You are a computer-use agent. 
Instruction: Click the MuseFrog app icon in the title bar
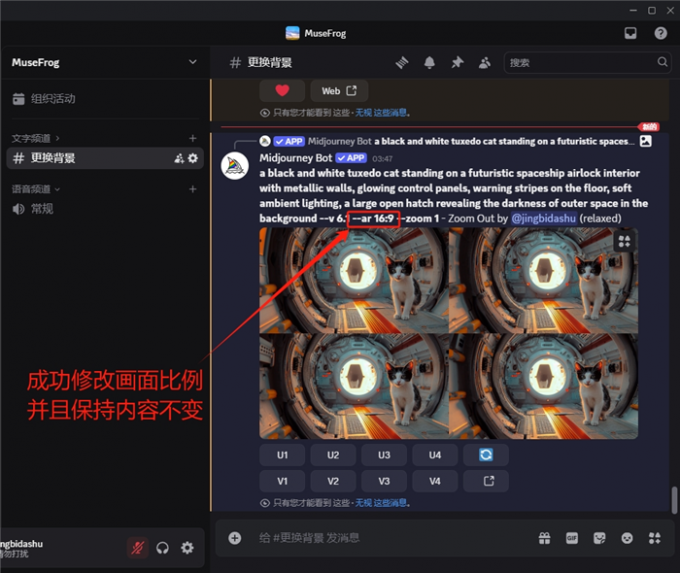292,33
